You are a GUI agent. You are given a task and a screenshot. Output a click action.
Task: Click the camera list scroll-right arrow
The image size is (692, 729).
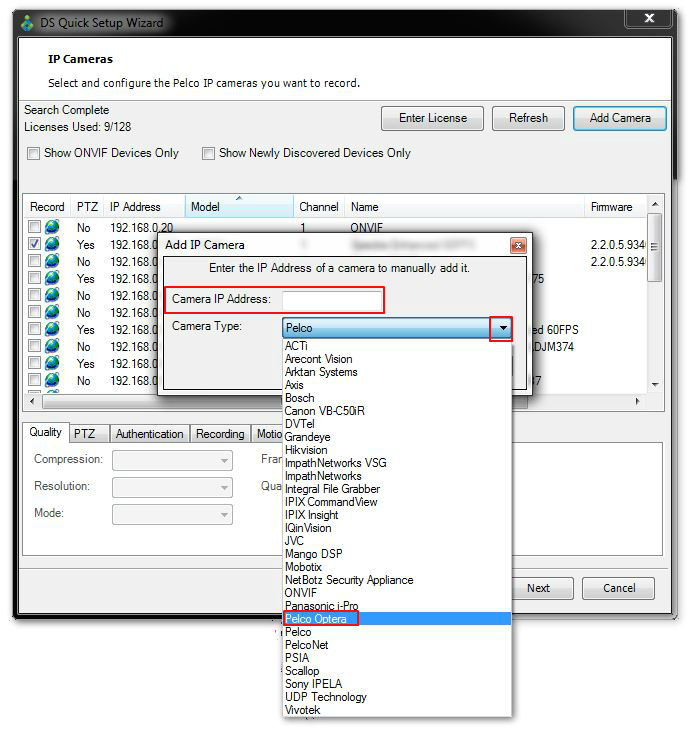(x=638, y=401)
